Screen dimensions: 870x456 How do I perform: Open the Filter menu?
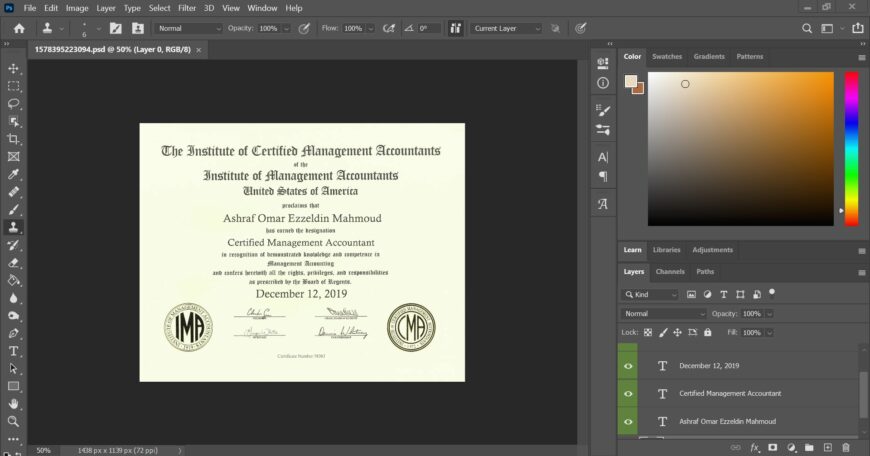pyautogui.click(x=187, y=8)
